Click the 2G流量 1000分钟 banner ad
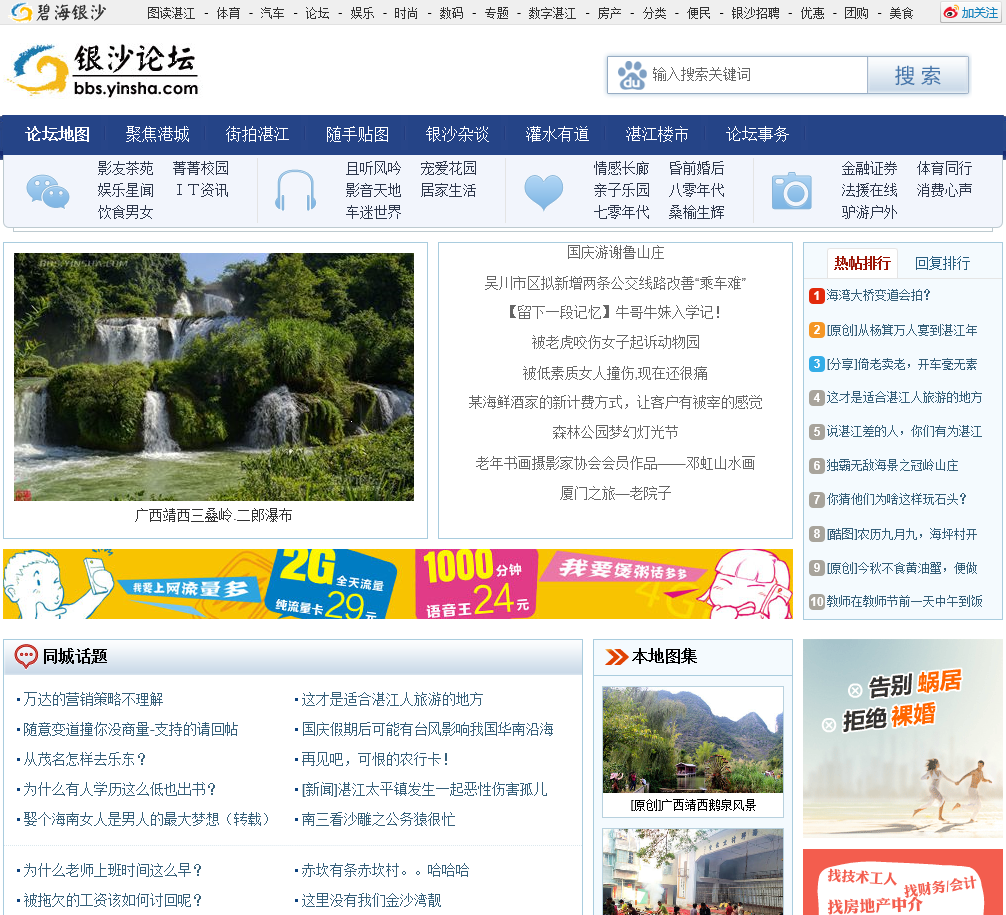 [x=398, y=584]
